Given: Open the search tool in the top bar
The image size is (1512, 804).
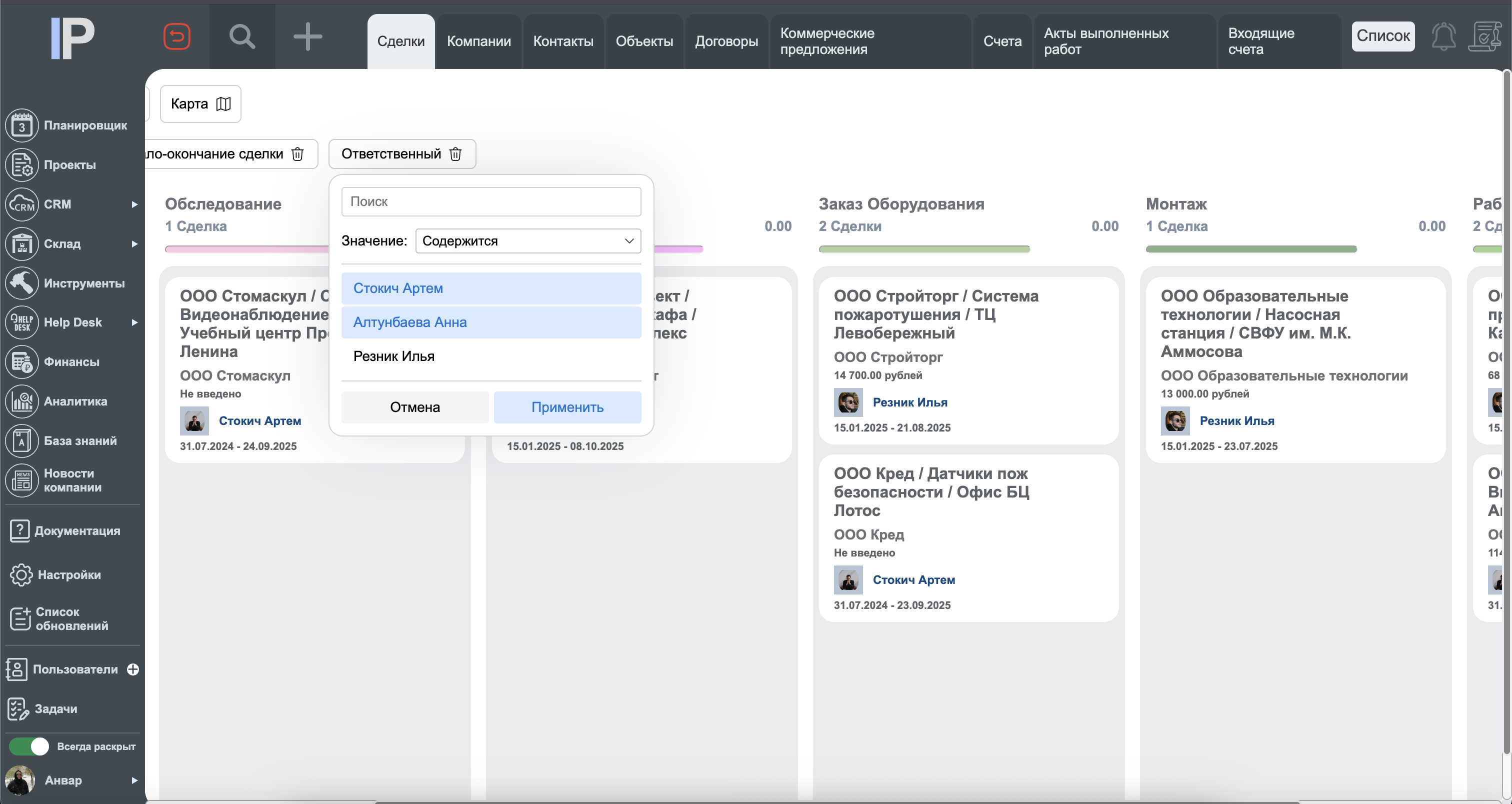Looking at the screenshot, I should [x=242, y=36].
